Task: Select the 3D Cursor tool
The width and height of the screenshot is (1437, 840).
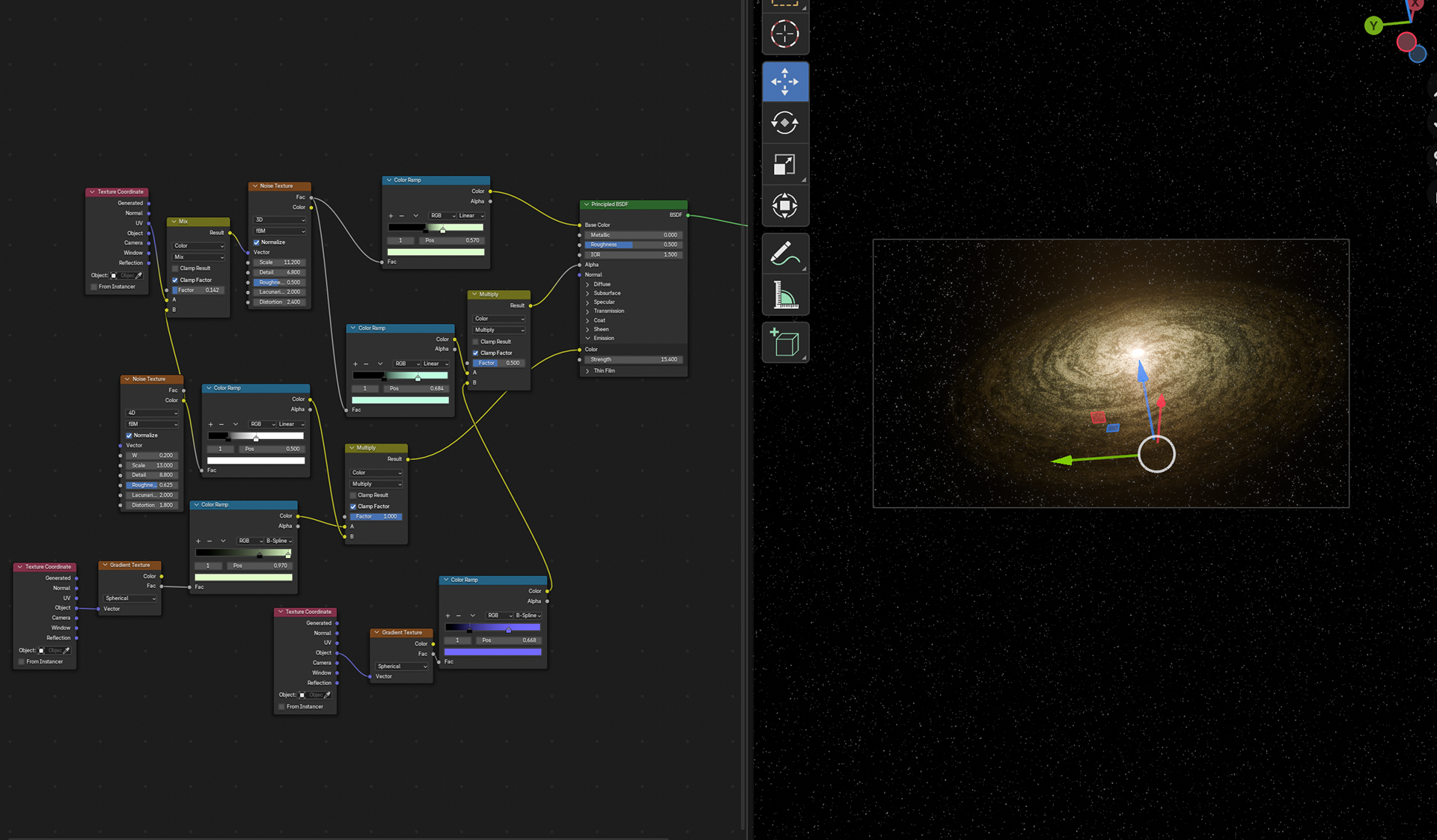Action: tap(784, 34)
